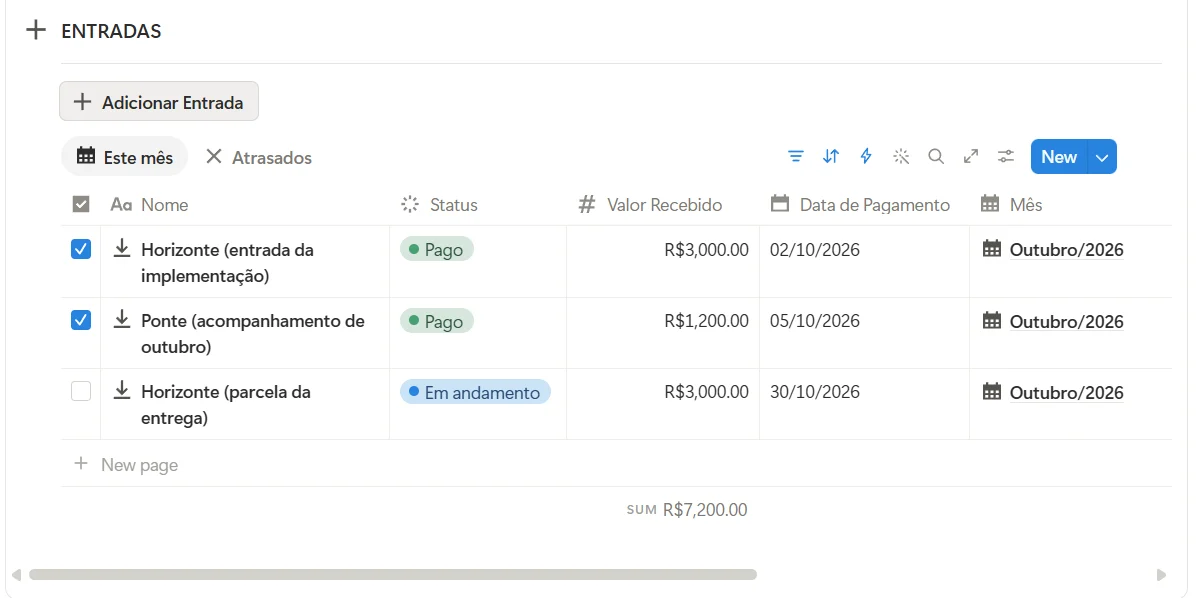Select R$3,000.00 cell in entrada da implementação row
Screen dimensions: 1200x598
coord(663,261)
